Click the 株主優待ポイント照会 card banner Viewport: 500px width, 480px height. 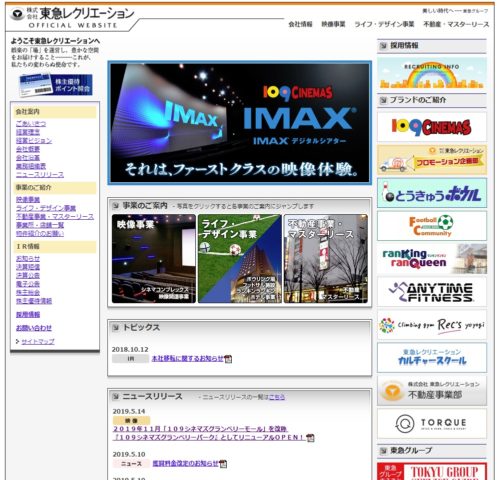56,85
